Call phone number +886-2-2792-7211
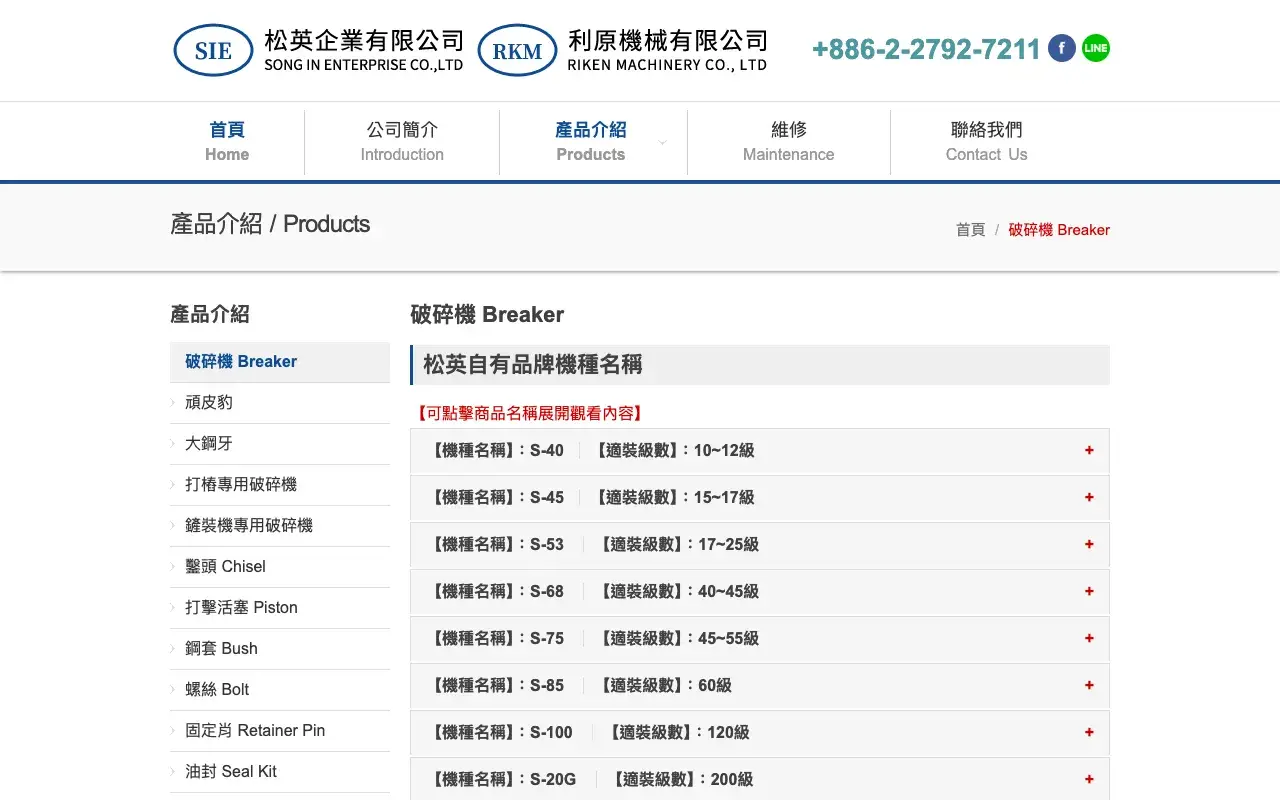Screen dimensions: 1280x800 coord(926,49)
